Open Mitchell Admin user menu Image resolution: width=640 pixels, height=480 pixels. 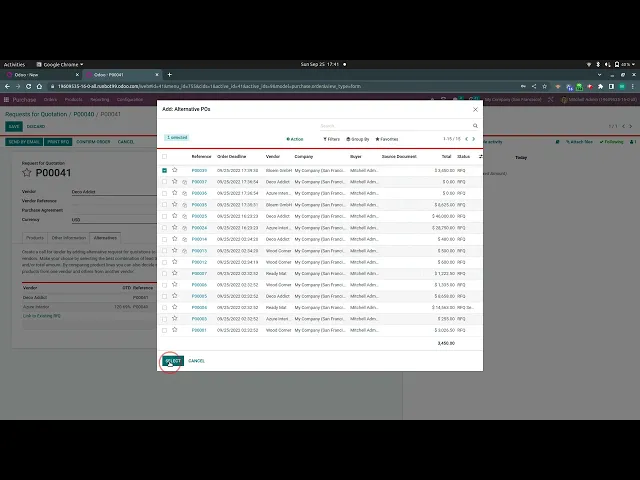(x=599, y=100)
